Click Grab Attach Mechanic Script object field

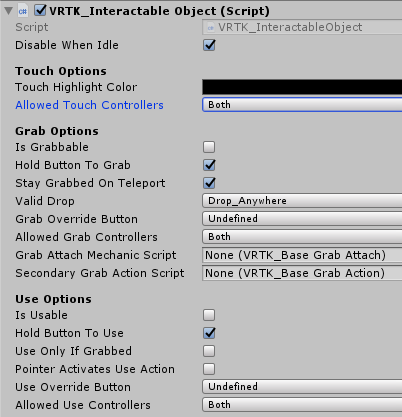[x=302, y=255]
